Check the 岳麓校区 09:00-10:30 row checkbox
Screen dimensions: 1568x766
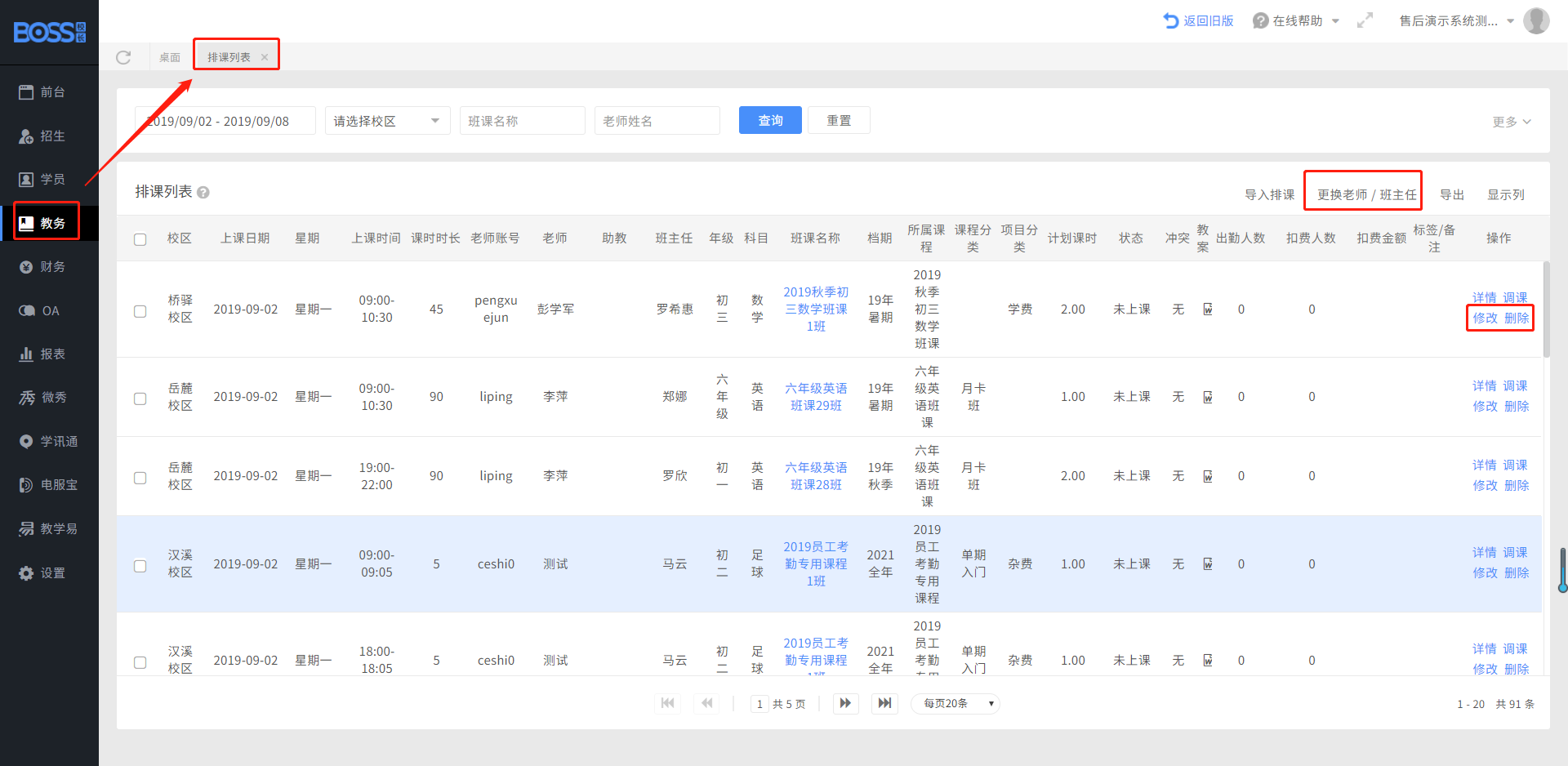tap(140, 399)
